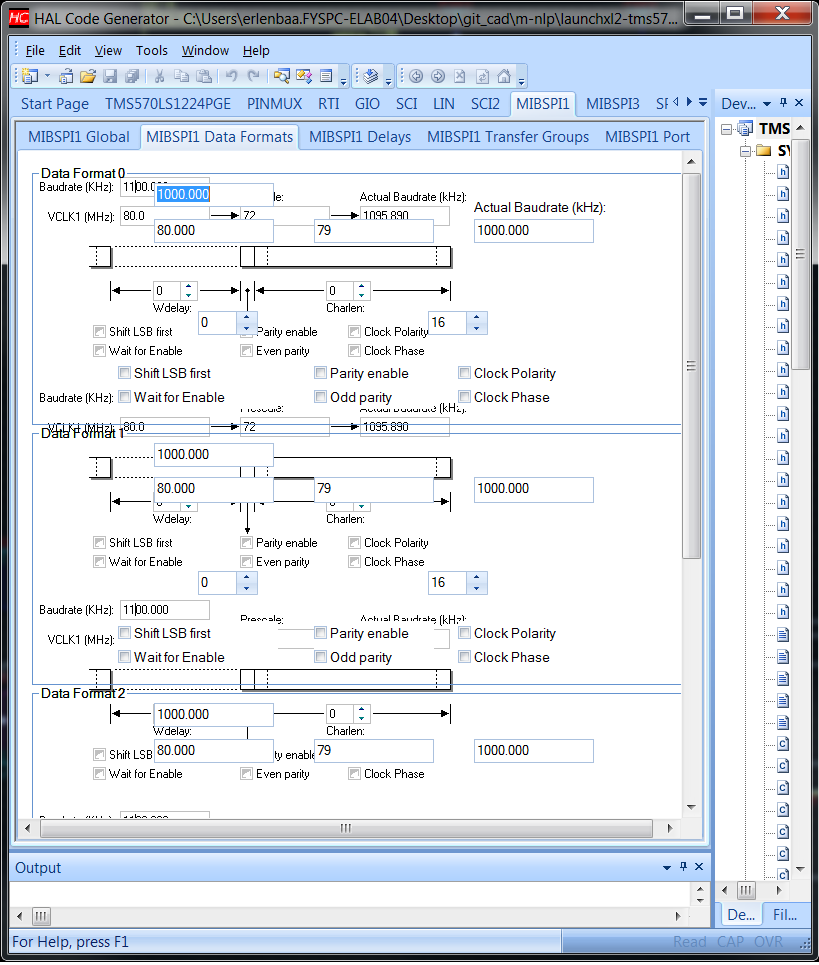This screenshot has width=819, height=965.
Task: Click the Cut scissors icon
Action: [x=159, y=76]
